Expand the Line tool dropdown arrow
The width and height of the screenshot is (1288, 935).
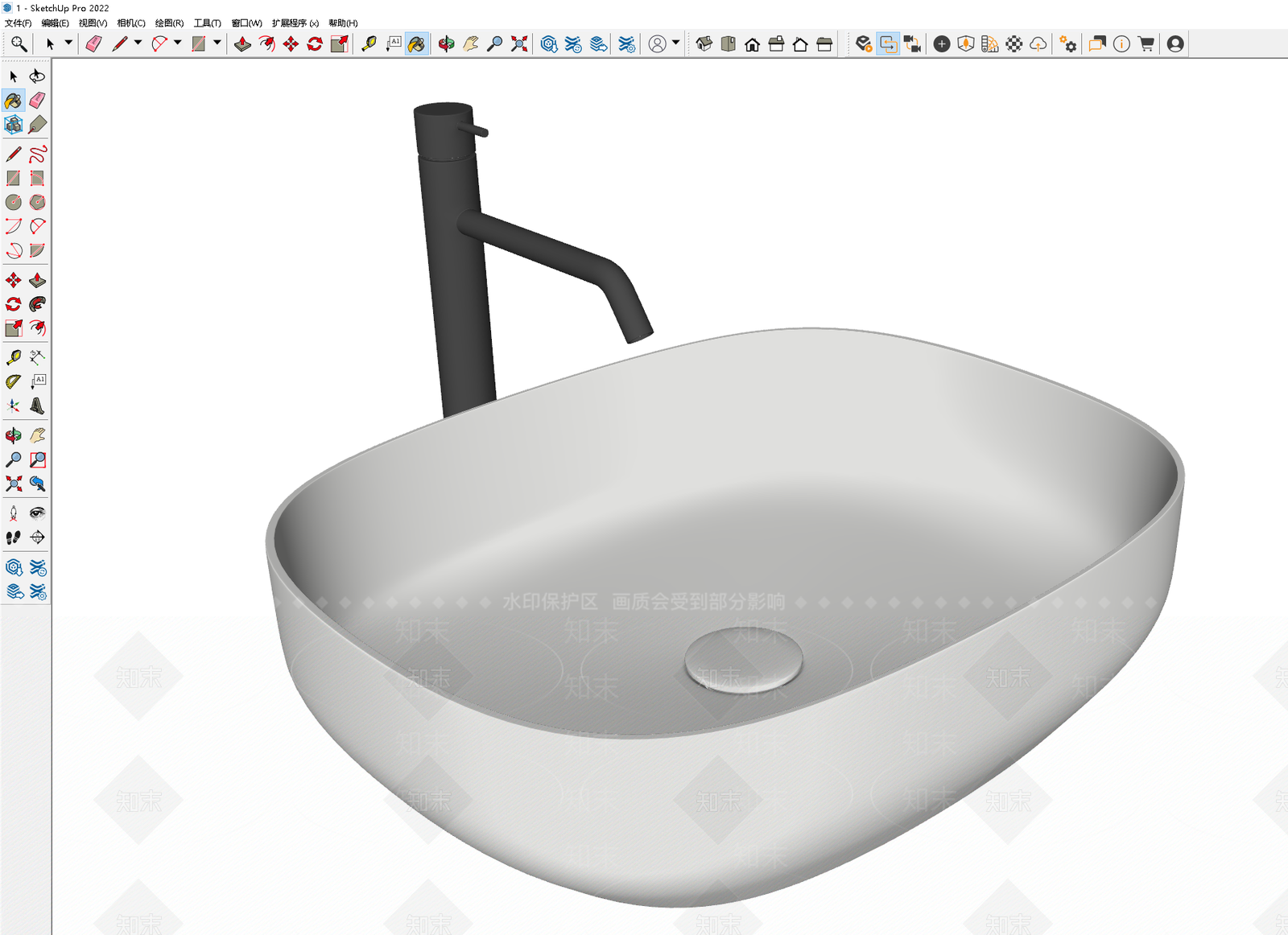[x=138, y=43]
